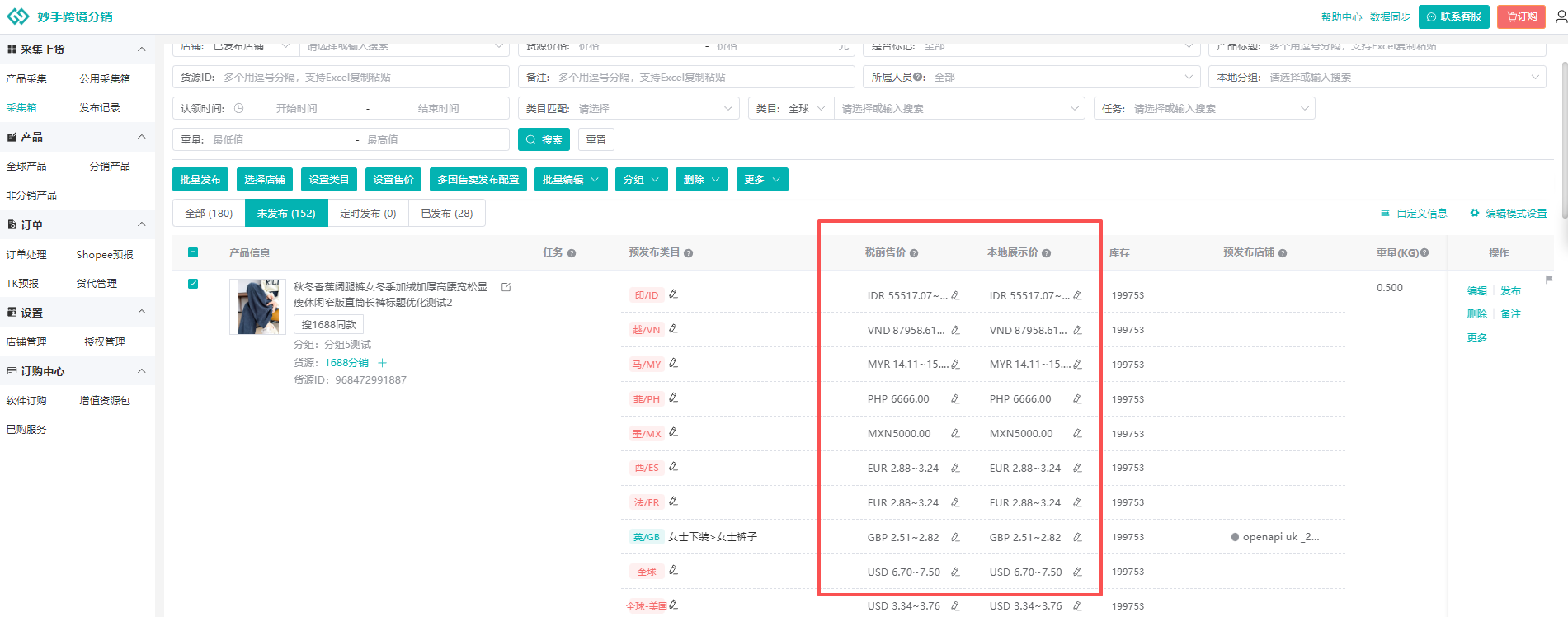Switch to the 全部 (180) tab

[209, 213]
